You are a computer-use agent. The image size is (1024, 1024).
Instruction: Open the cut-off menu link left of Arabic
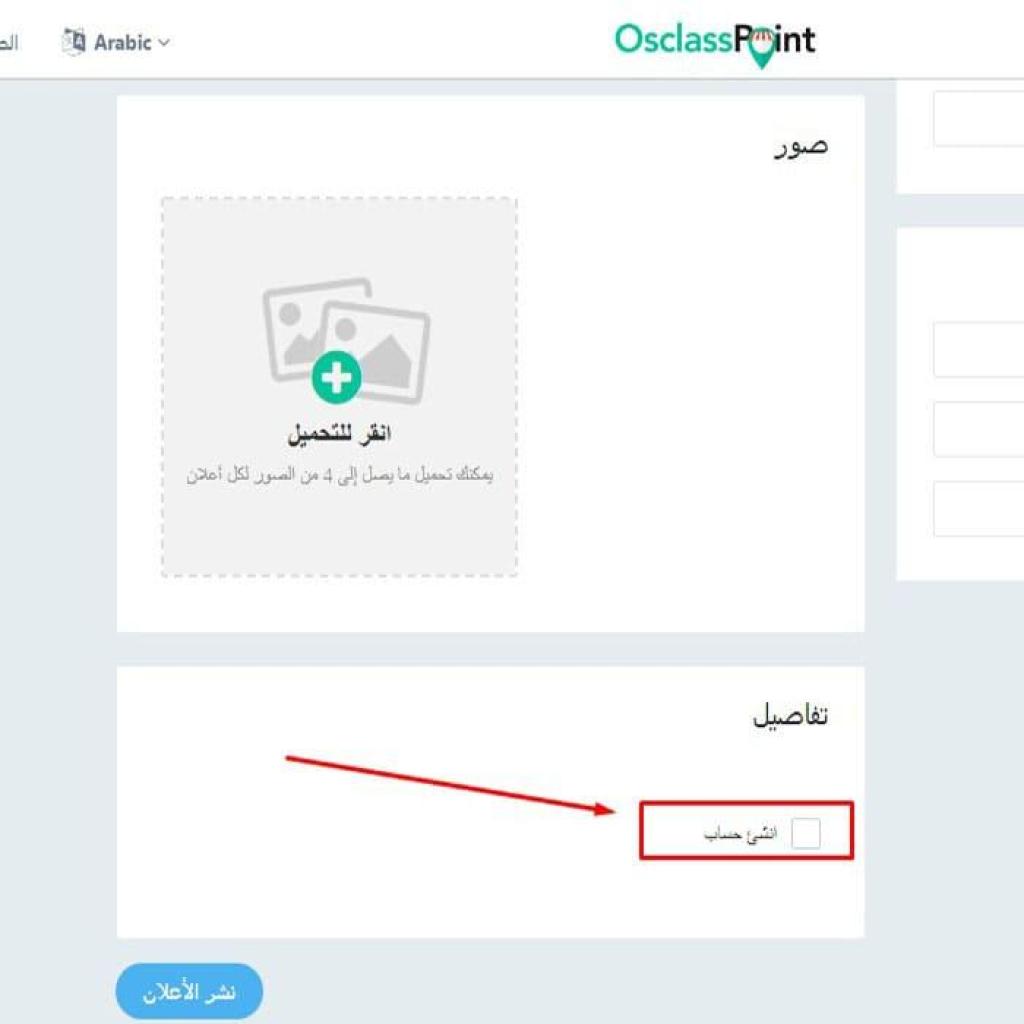[8, 43]
